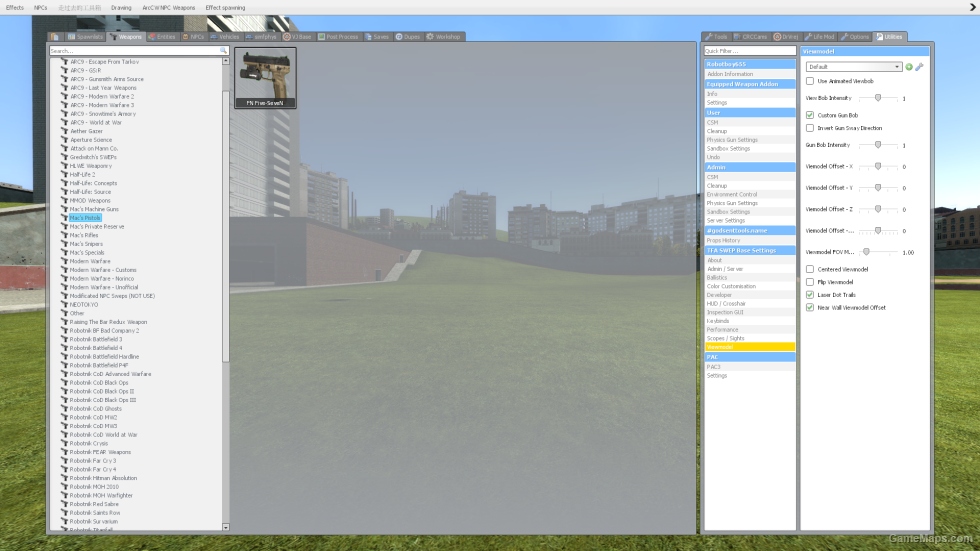980x551 pixels.
Task: Switch to the CRCCars tab
Action: tap(751, 37)
